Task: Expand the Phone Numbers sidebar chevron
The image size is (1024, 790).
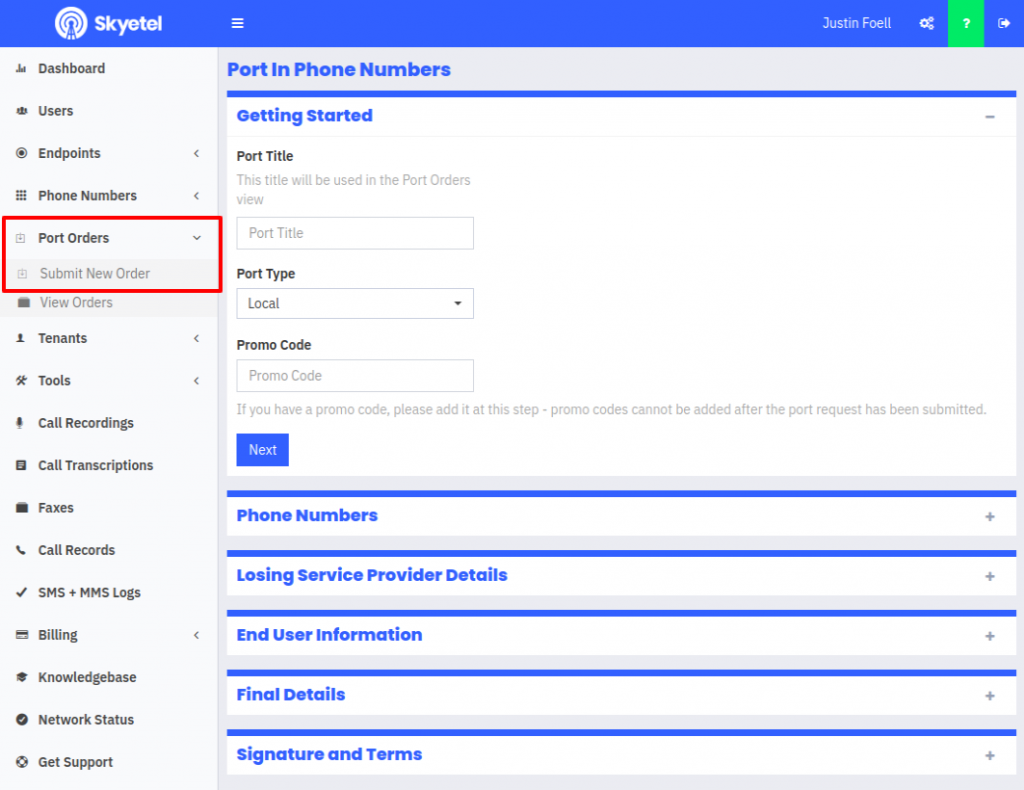Action: tap(197, 196)
